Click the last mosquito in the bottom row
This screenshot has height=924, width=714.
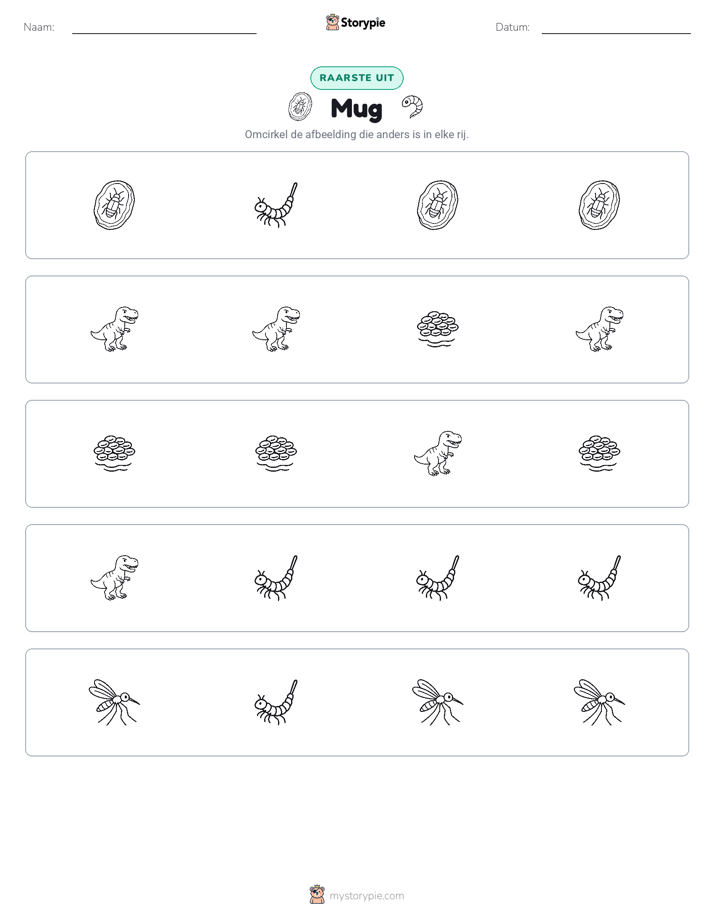599,702
